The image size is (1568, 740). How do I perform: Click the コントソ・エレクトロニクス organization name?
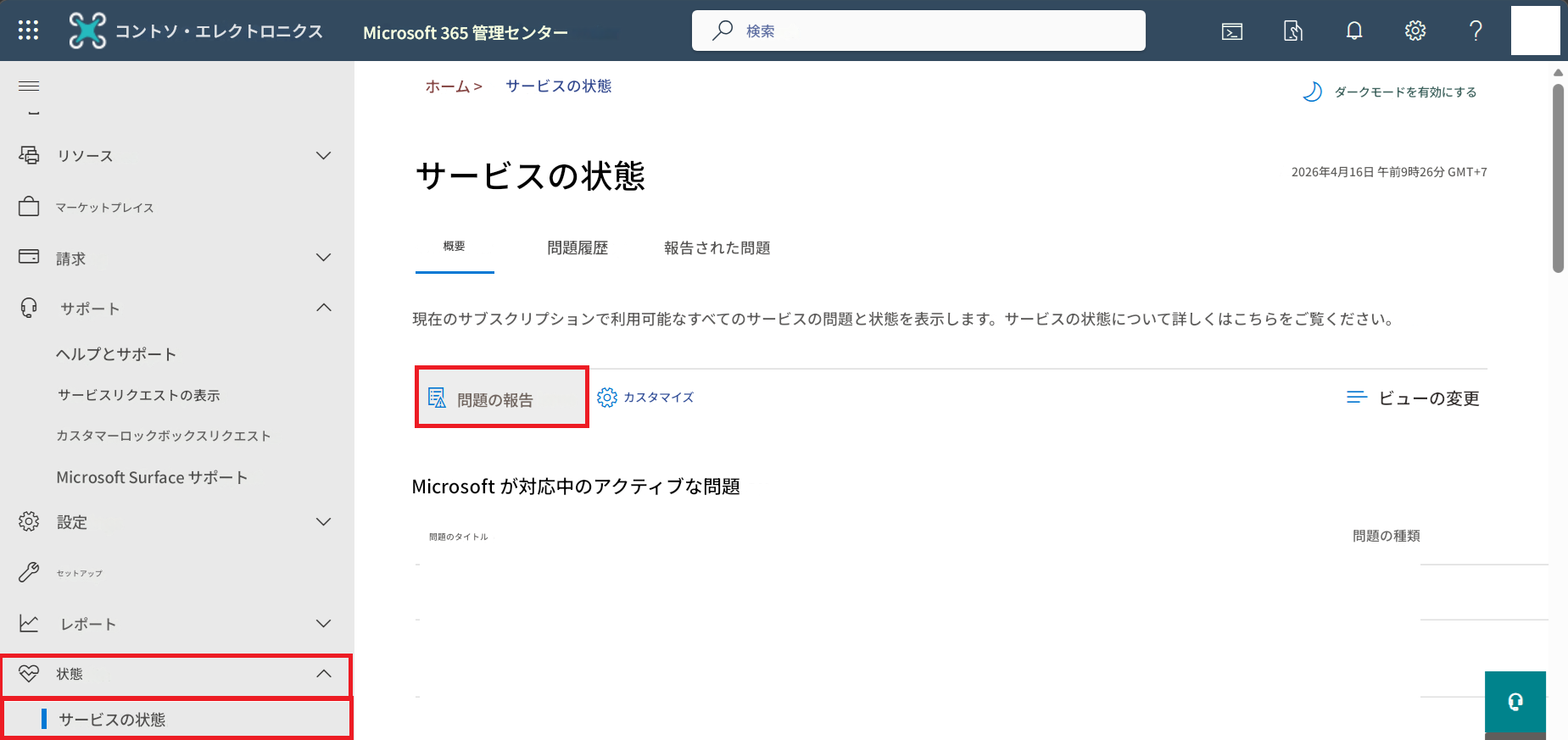[219, 31]
